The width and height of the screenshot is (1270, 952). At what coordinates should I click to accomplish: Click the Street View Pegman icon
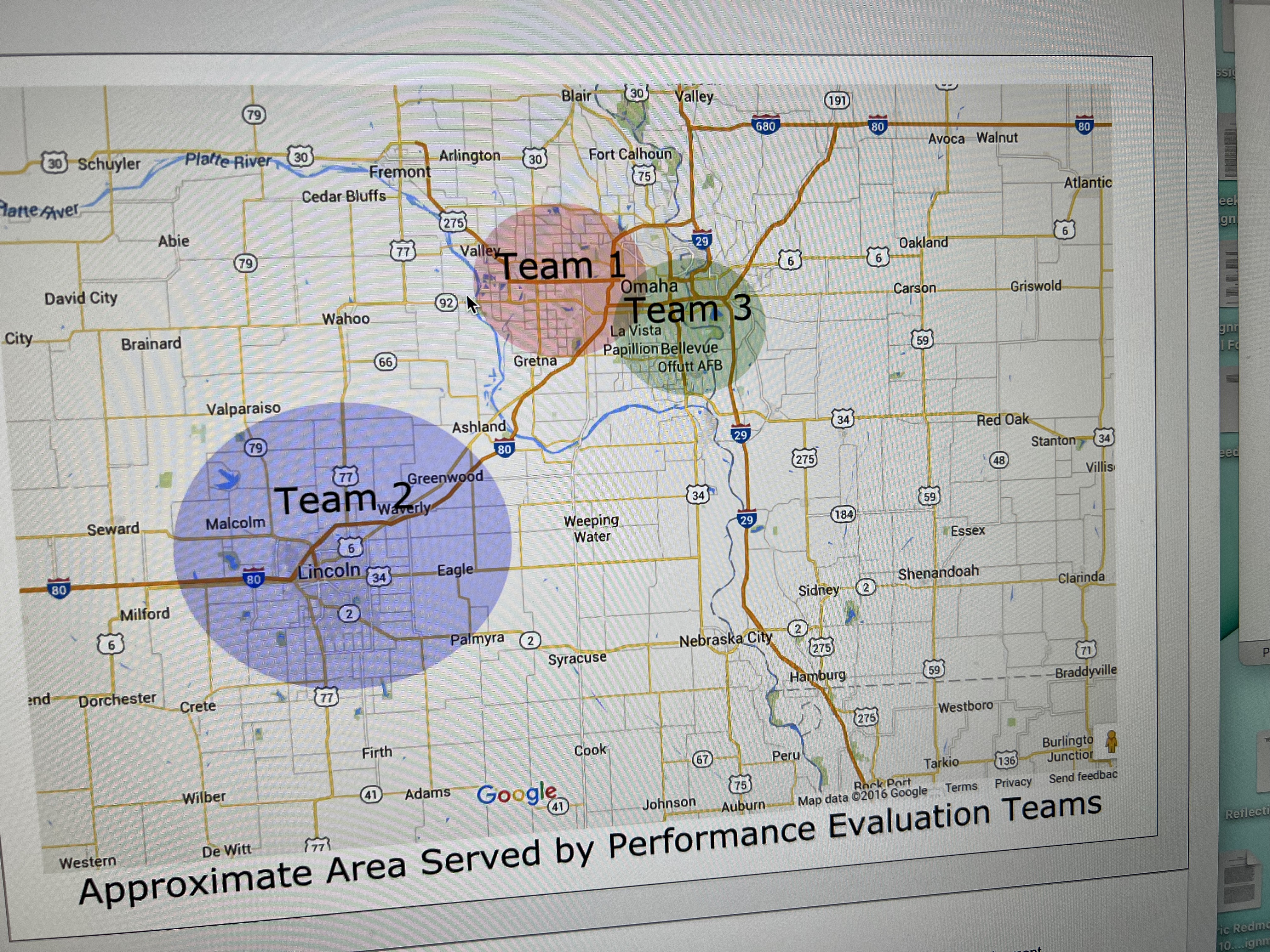[x=1112, y=741]
